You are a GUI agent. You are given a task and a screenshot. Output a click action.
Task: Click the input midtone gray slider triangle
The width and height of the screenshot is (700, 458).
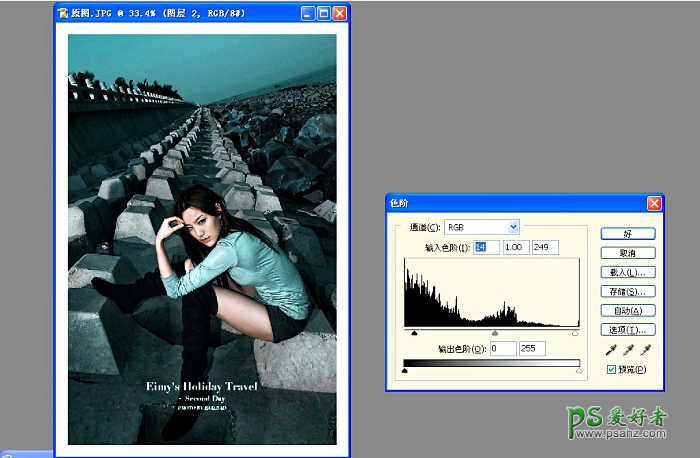pos(494,333)
